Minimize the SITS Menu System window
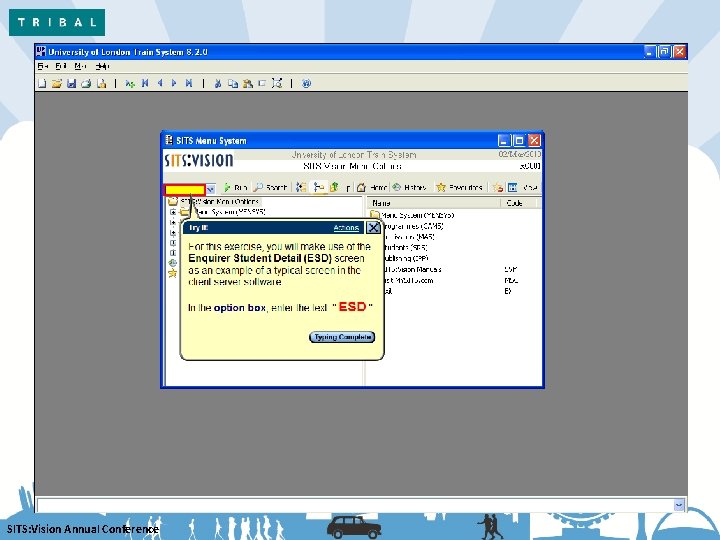Image resolution: width=720 pixels, height=540 pixels. (504, 141)
